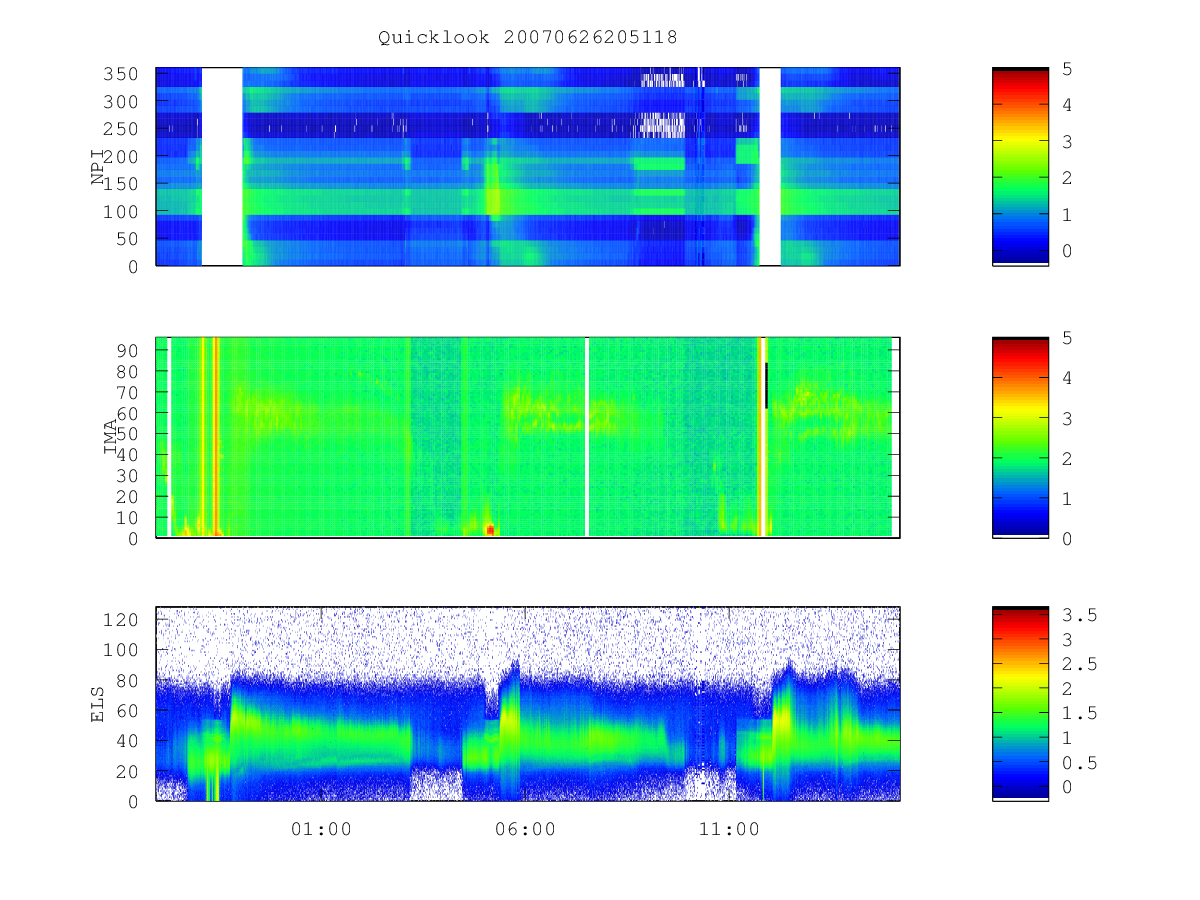Select the NPI axis label
This screenshot has width=1200, height=900.
98,167
